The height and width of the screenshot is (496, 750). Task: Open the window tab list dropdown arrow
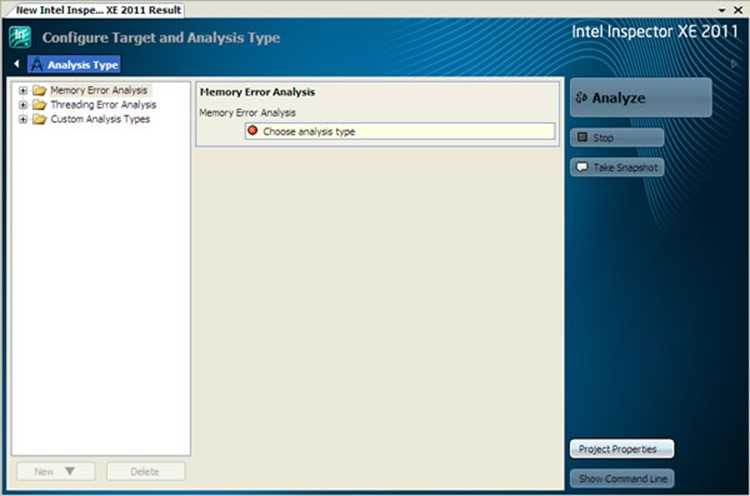click(722, 10)
